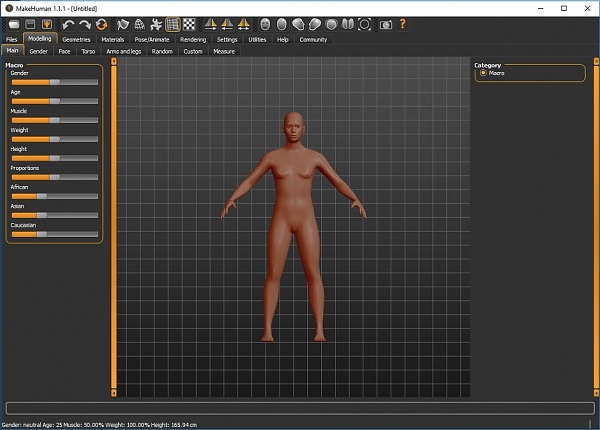Screen dimensions: 600x430
Task: Toggle the checkerboard background icon
Action: click(188, 24)
